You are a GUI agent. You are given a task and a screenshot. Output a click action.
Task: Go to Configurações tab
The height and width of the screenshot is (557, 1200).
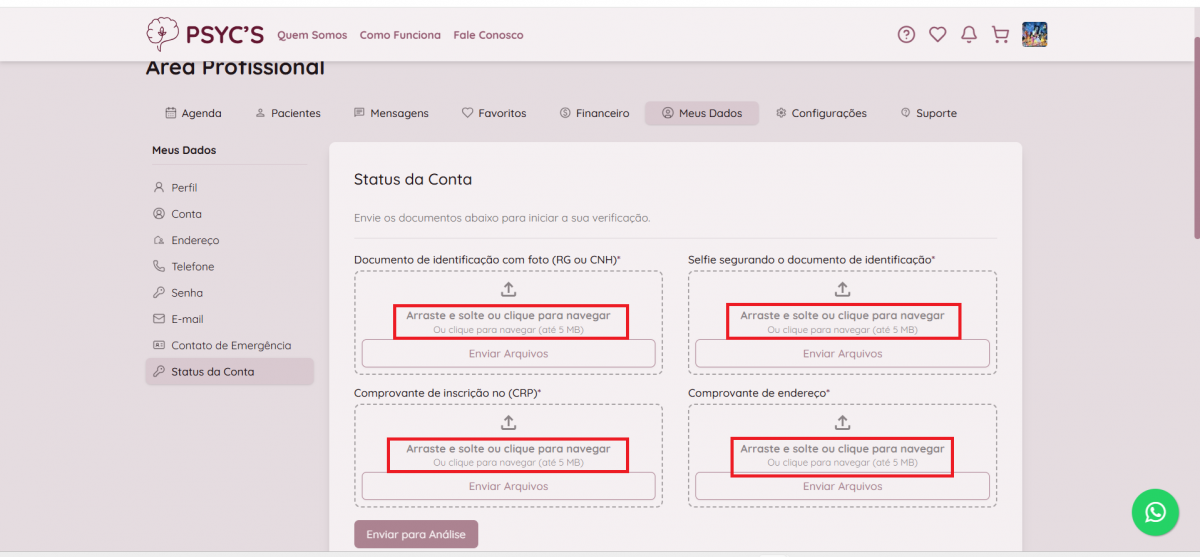821,113
